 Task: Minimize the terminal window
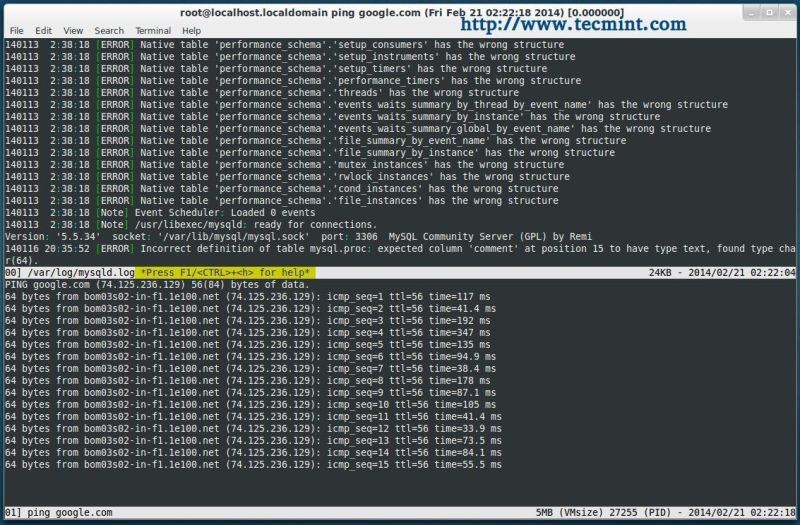click(x=751, y=13)
